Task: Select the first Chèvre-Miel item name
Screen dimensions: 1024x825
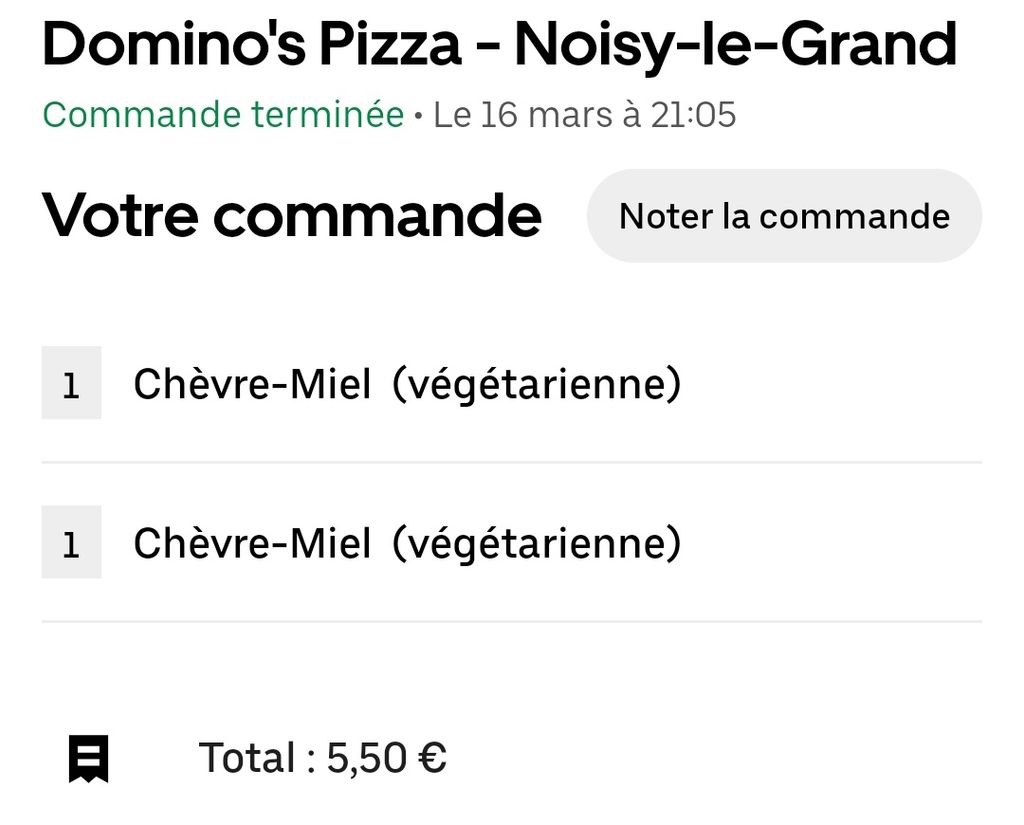Action: [x=252, y=384]
